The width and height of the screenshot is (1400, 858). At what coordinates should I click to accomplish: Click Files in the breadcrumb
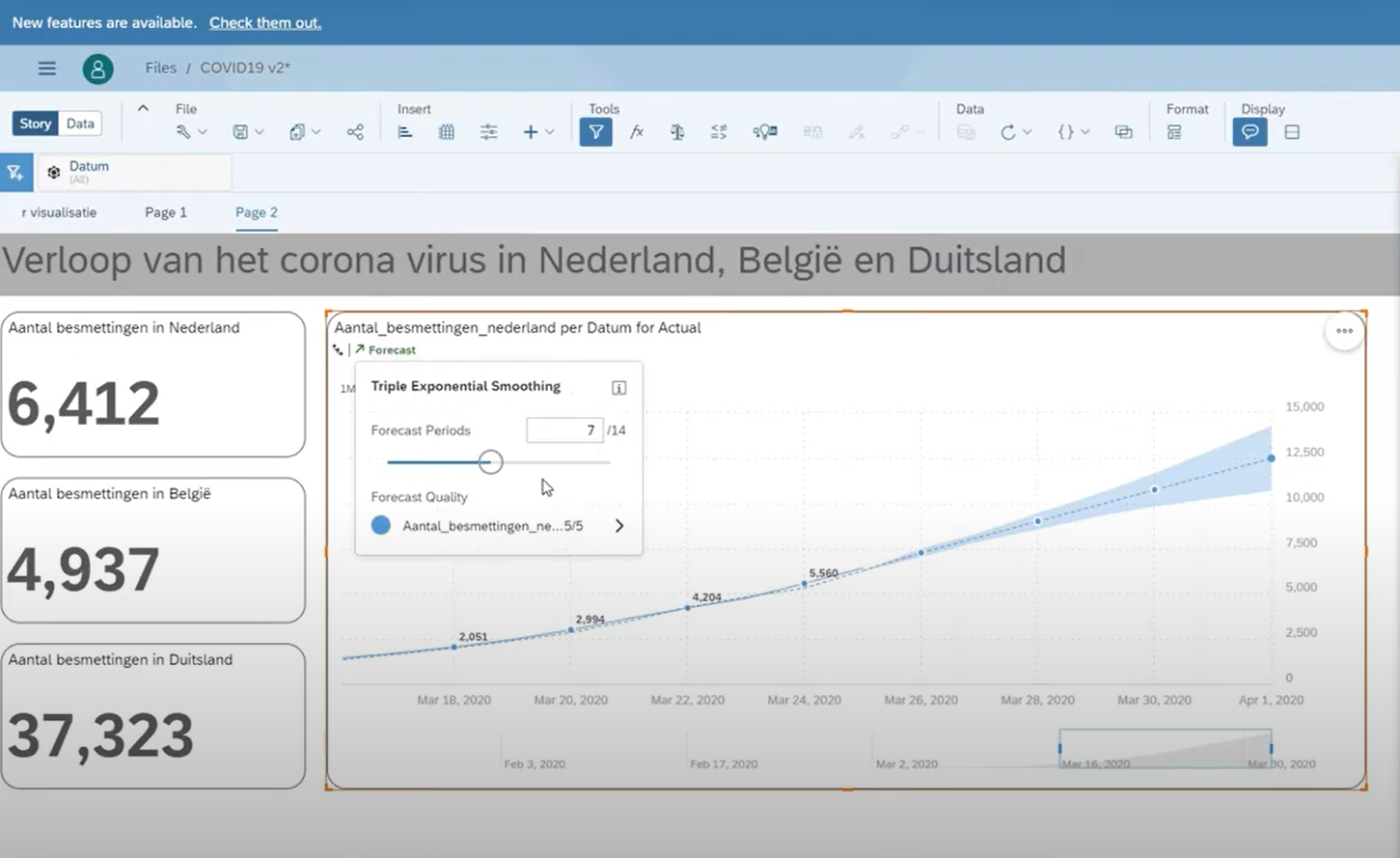coord(160,68)
